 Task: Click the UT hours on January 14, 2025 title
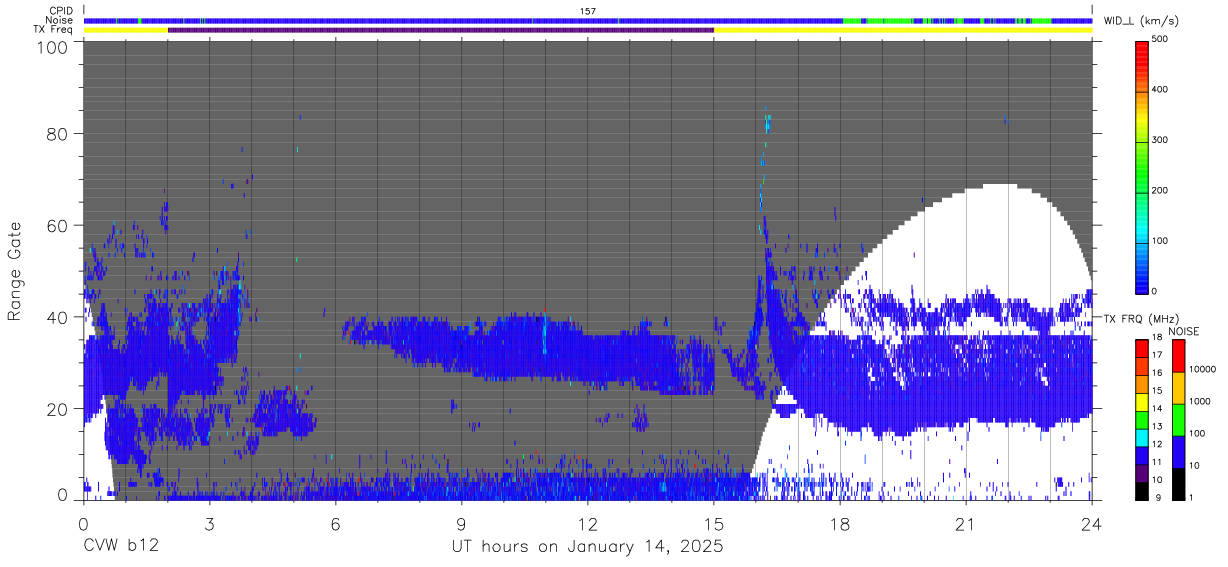point(586,547)
